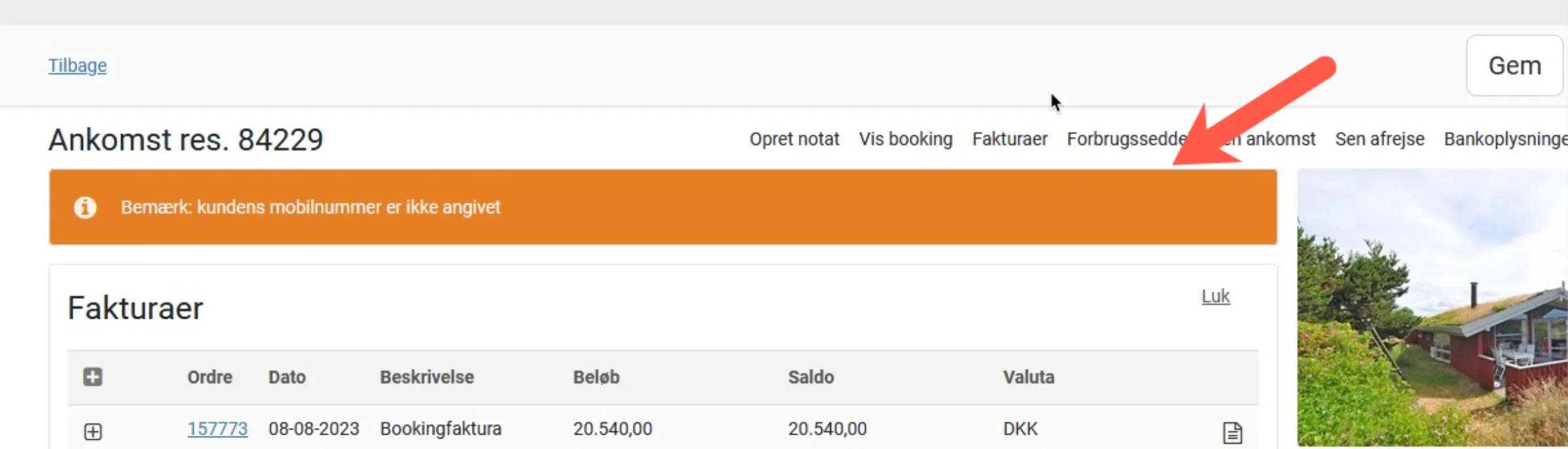
Task: Open Vis booking from the action menu
Action: tap(905, 139)
